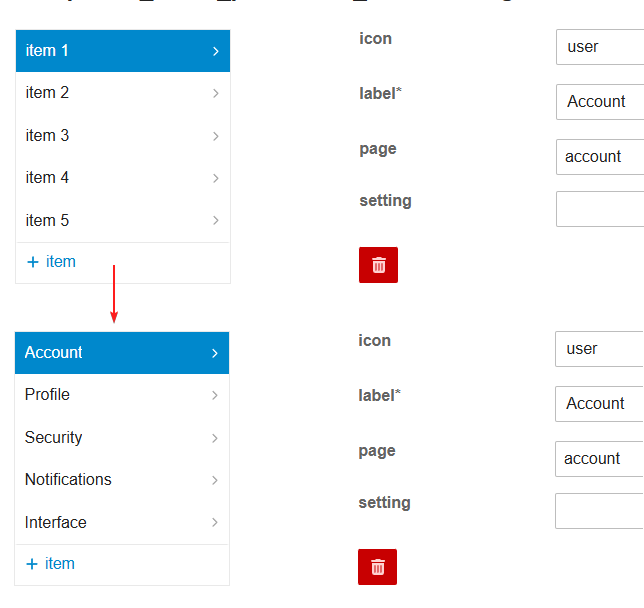The height and width of the screenshot is (608, 644).
Task: Select item 2 in the list
Action: (x=123, y=93)
